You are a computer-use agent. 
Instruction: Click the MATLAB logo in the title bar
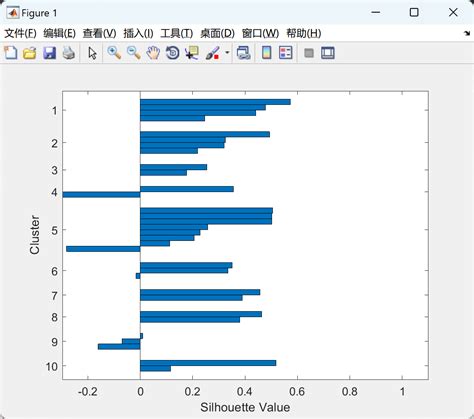point(13,13)
